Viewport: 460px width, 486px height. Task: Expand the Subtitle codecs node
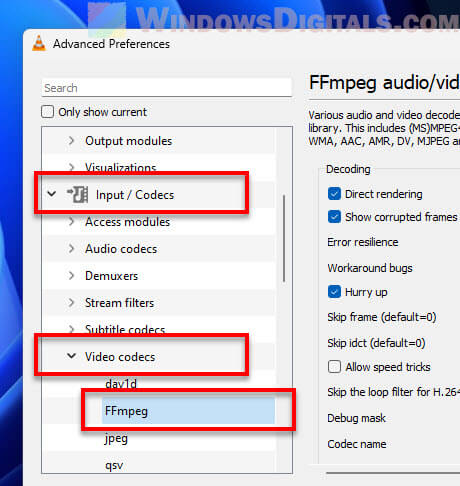coord(71,329)
